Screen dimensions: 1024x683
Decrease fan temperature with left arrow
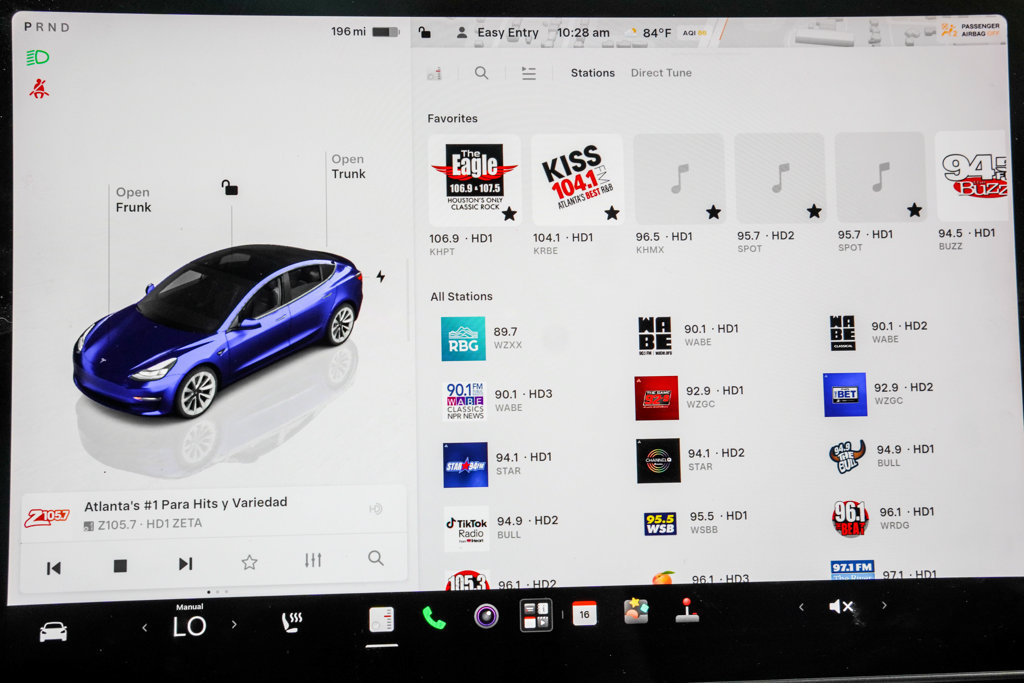(x=144, y=628)
